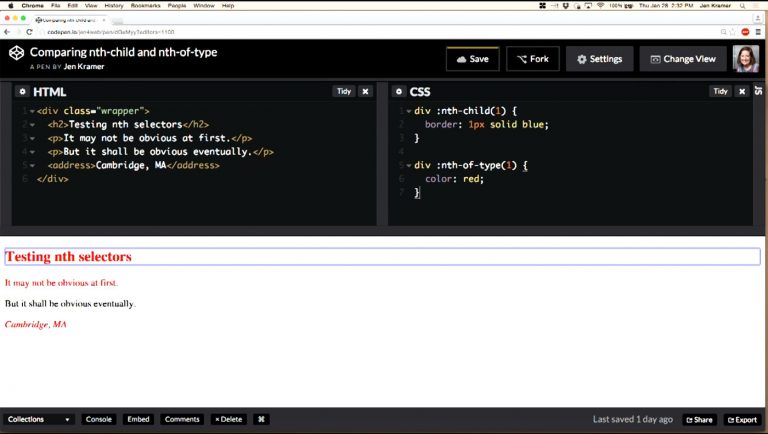Collapse the second paragraph fold arrow
The height and width of the screenshot is (434, 768).
[32, 152]
